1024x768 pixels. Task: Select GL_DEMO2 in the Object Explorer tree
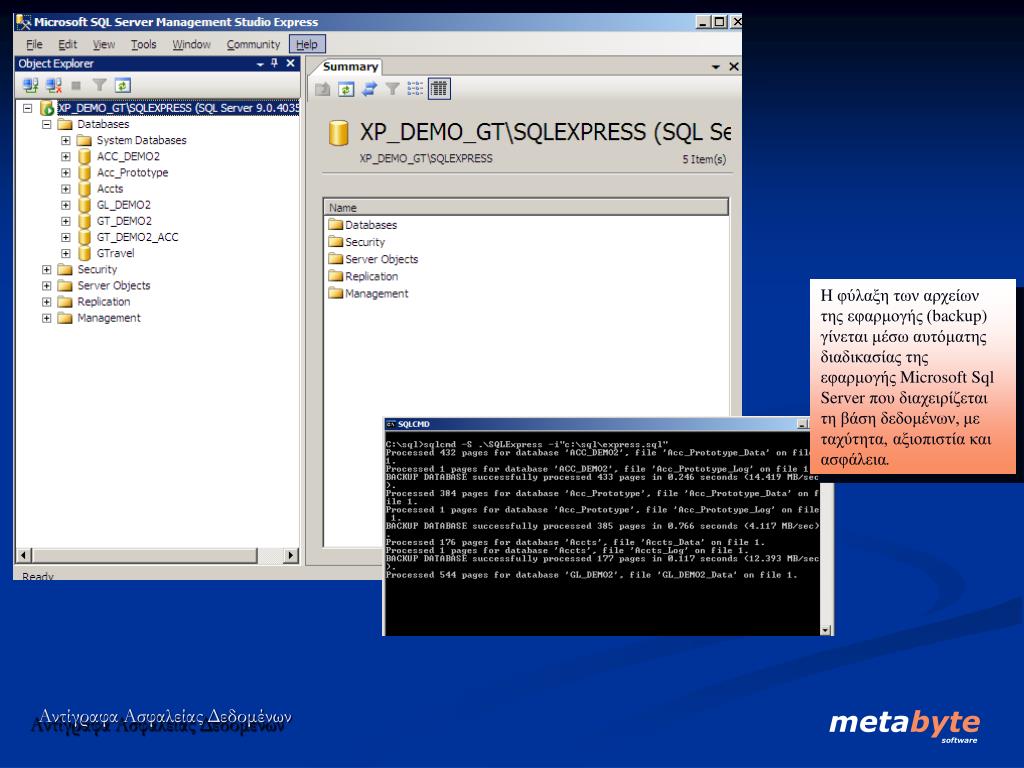[x=123, y=205]
